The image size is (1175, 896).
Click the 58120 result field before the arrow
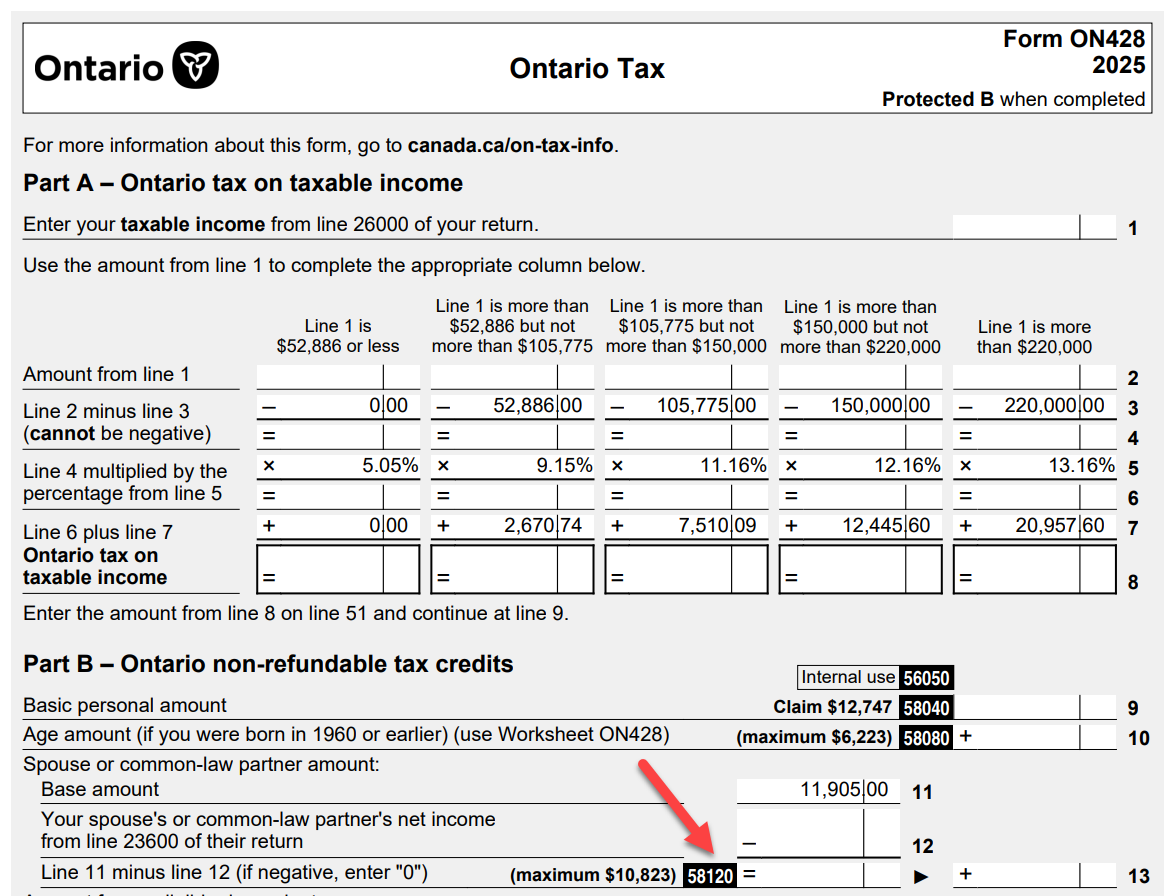[x=818, y=875]
